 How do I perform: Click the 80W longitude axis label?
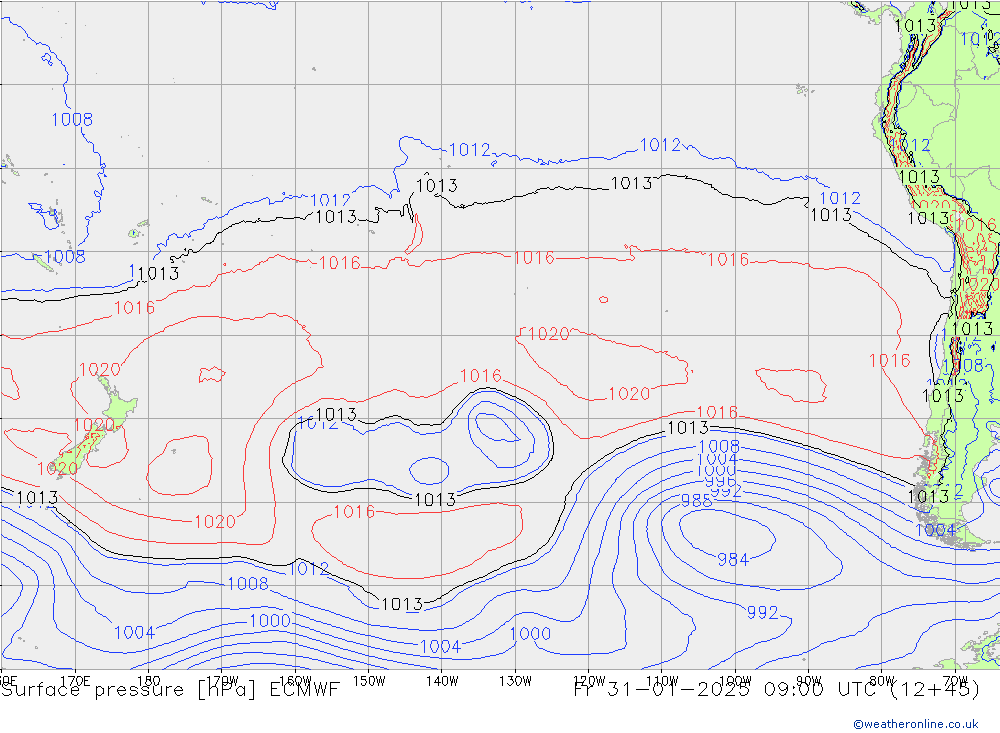(882, 679)
